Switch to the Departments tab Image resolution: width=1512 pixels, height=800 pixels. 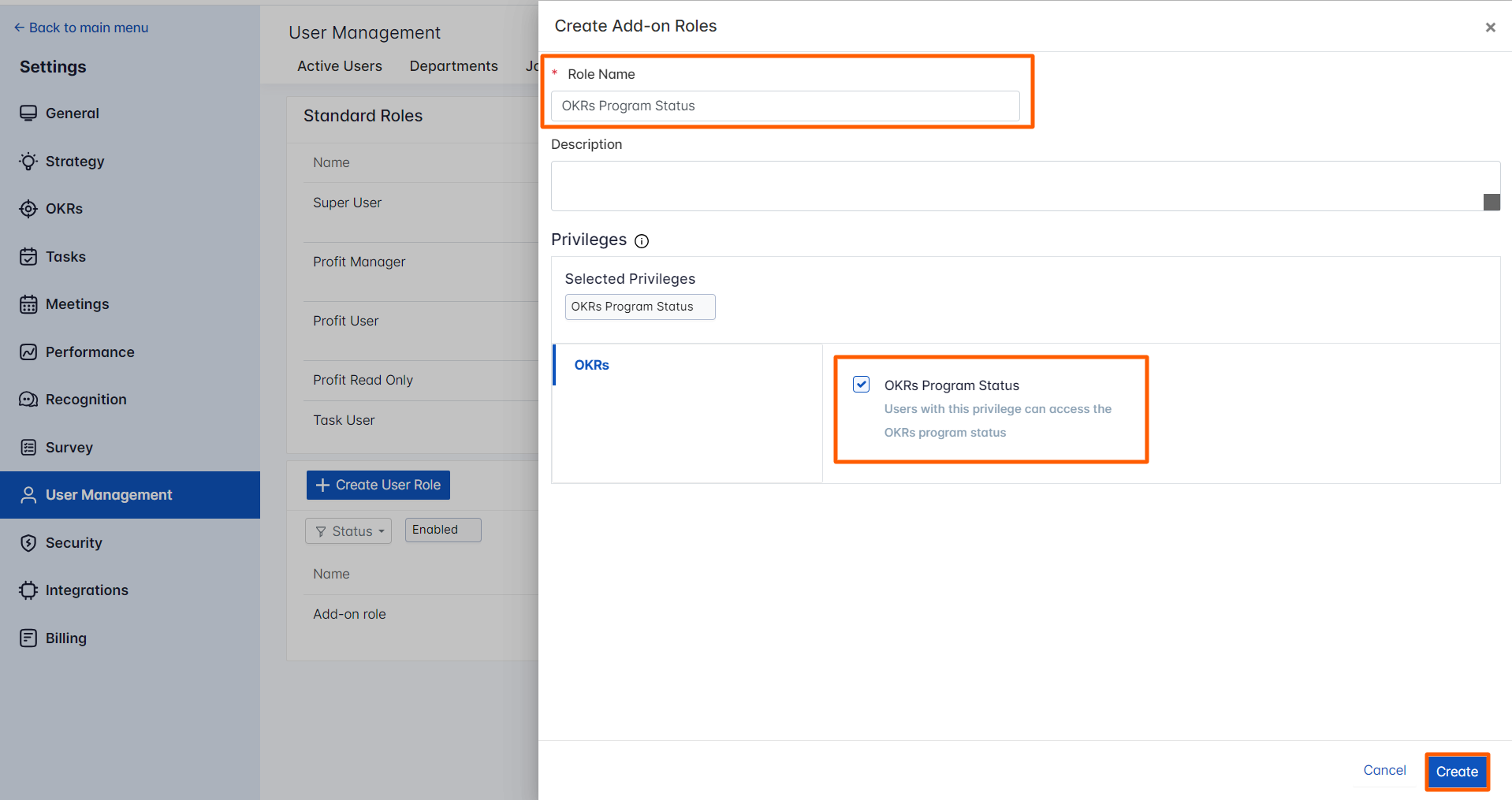point(453,66)
